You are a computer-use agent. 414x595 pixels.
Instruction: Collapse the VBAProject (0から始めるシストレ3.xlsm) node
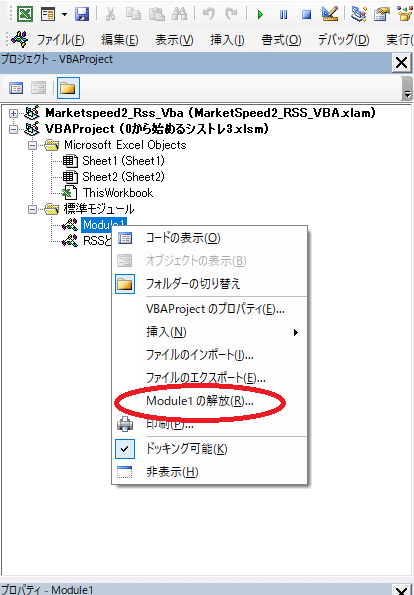(x=14, y=129)
